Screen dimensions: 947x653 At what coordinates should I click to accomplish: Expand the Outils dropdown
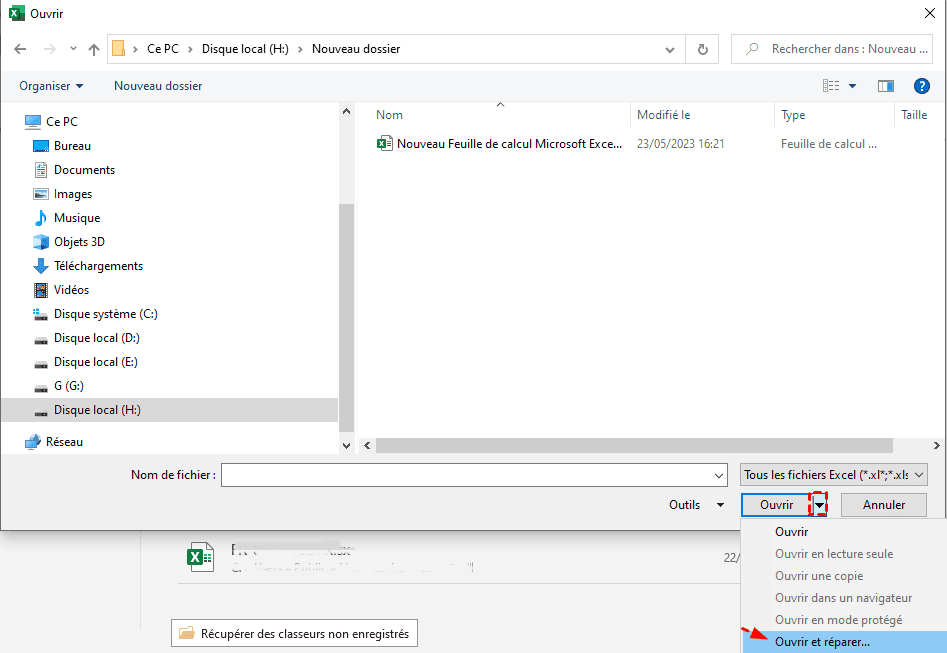point(696,505)
